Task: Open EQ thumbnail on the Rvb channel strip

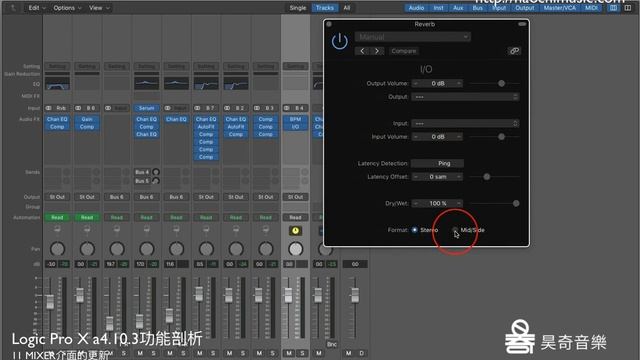Action: click(x=57, y=84)
